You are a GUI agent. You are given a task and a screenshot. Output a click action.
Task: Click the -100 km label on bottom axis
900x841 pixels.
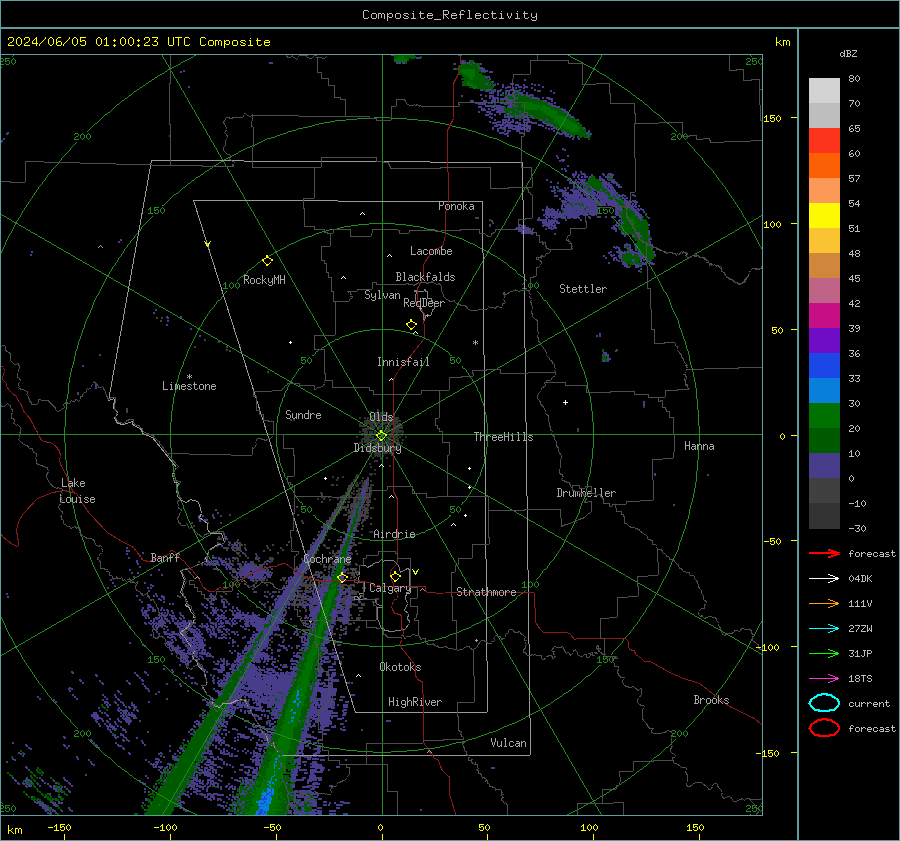point(164,827)
